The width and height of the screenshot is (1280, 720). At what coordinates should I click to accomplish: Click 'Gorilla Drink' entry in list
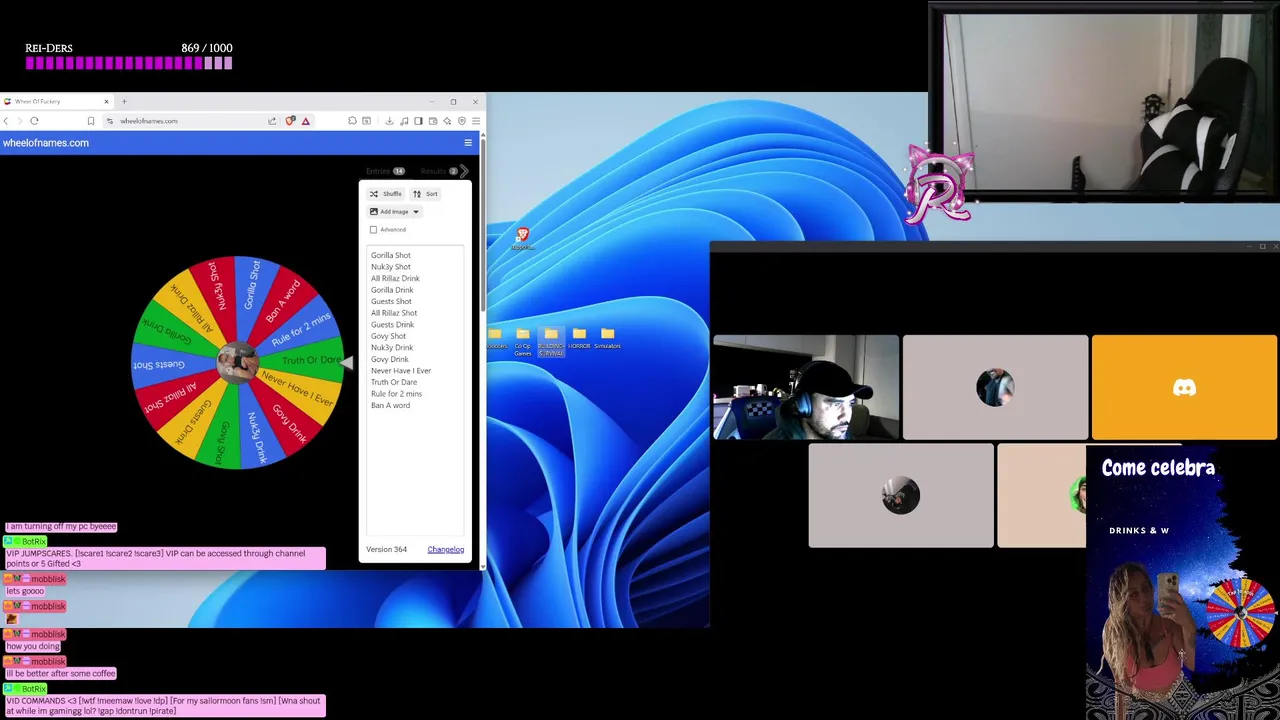[x=392, y=290]
